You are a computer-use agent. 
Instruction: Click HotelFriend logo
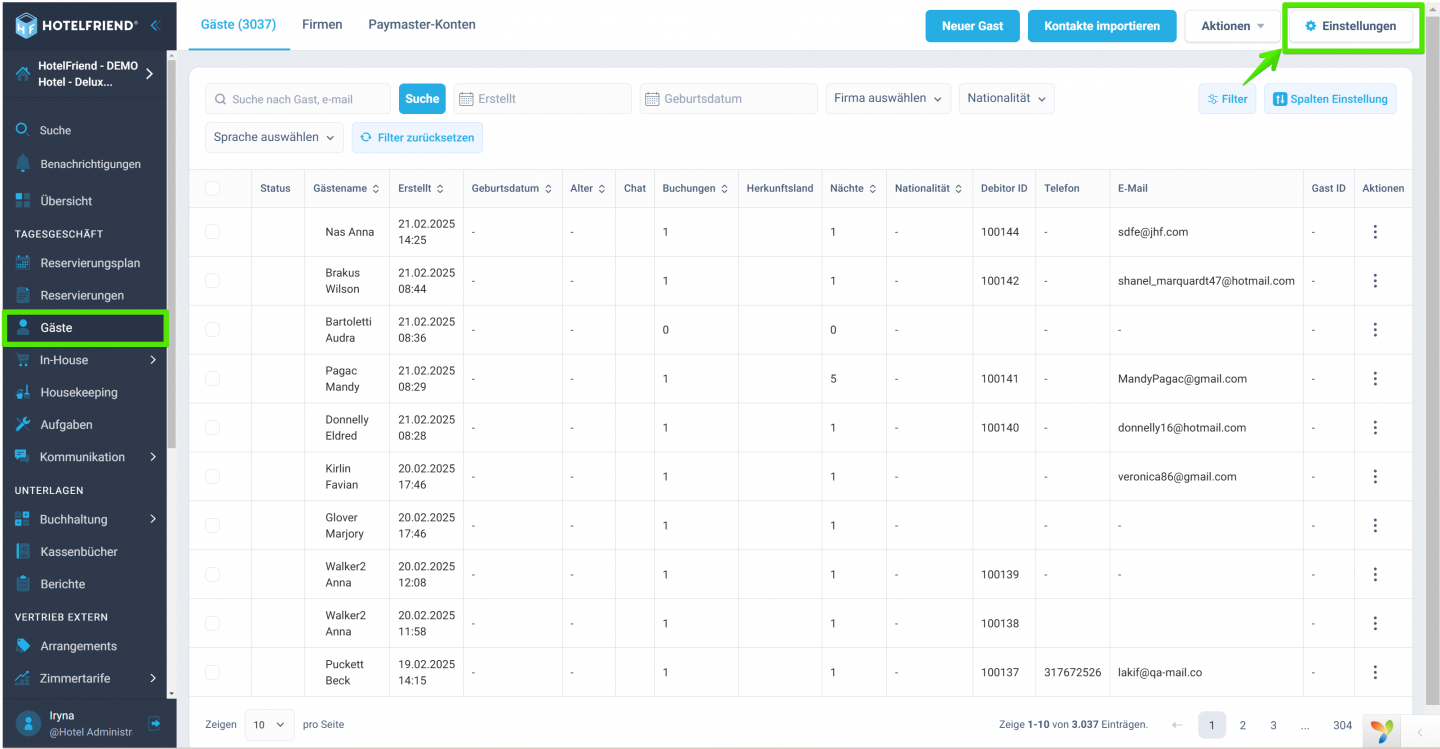[x=76, y=25]
